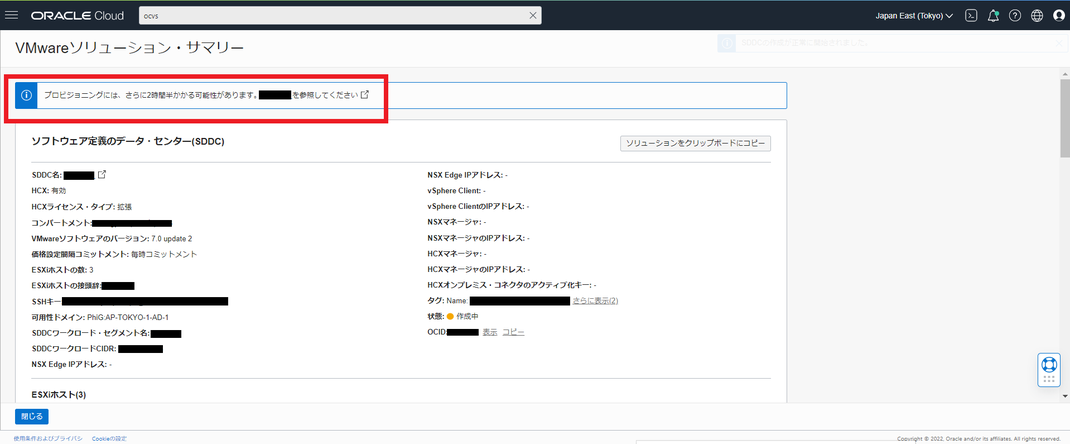The width and height of the screenshot is (1070, 444).
Task: Click the vertical page scrollbar
Action: pyautogui.click(x=1065, y=232)
